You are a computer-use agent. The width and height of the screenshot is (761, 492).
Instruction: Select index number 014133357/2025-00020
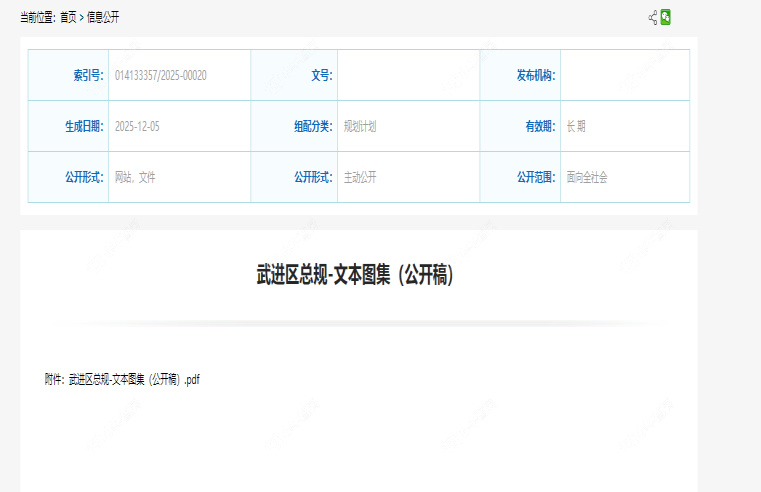pyautogui.click(x=161, y=75)
